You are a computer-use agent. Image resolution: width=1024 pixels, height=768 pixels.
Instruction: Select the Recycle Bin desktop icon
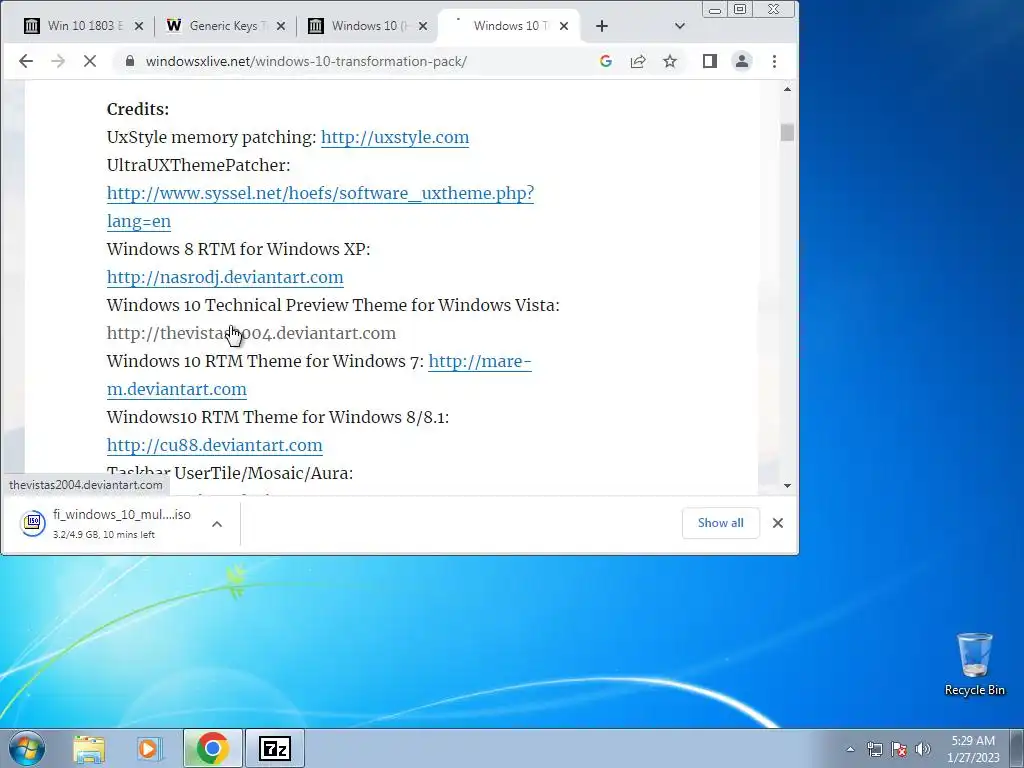974,664
